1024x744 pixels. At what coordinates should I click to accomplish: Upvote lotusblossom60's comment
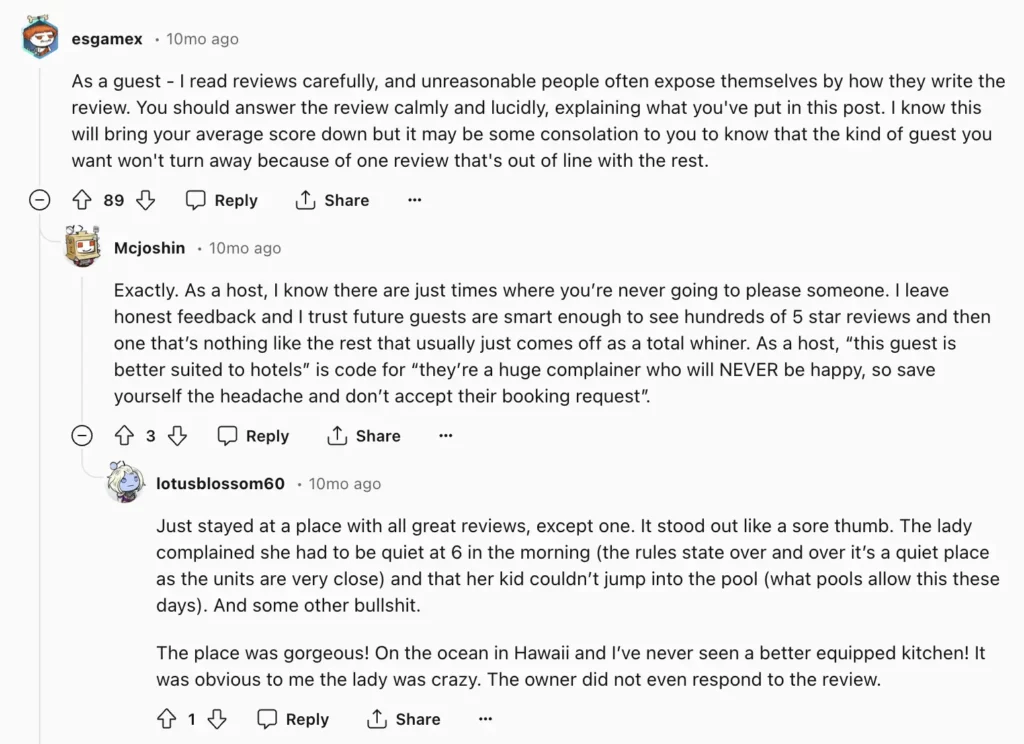pyautogui.click(x=166, y=719)
